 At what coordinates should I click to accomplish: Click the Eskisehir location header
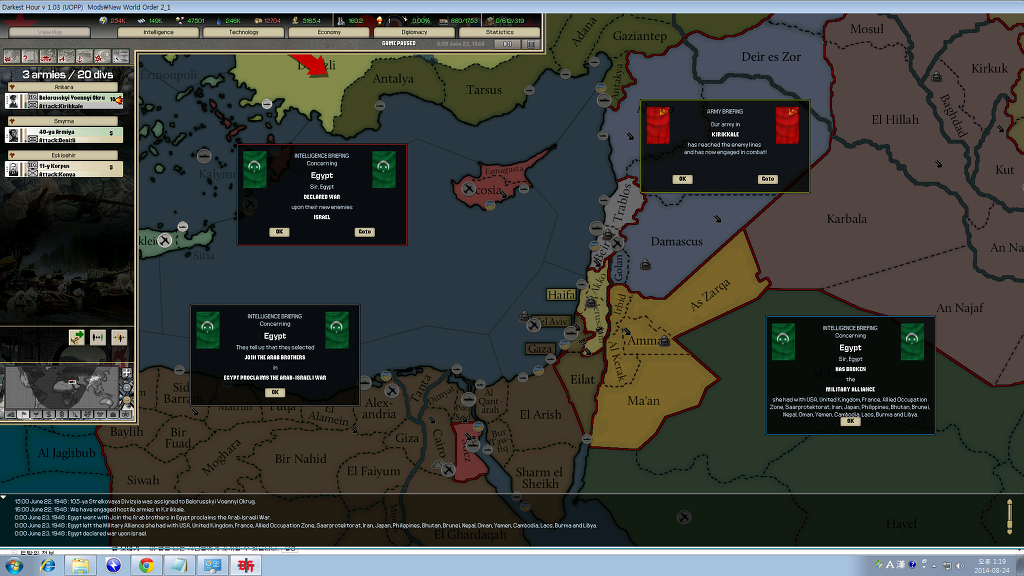pos(63,155)
